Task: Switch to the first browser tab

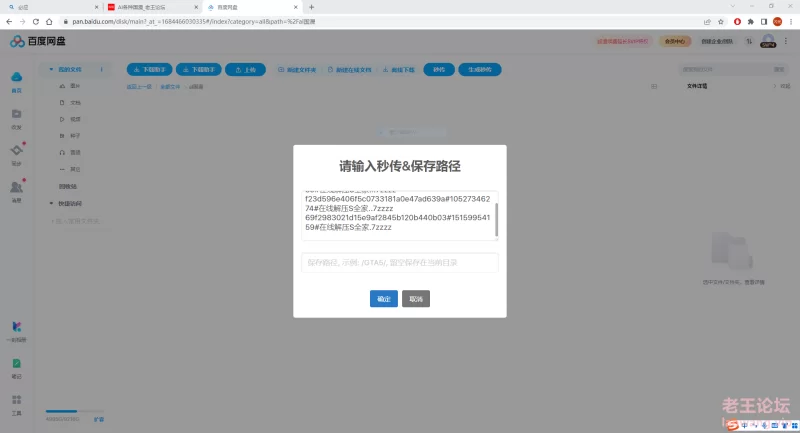Action: (x=52, y=7)
